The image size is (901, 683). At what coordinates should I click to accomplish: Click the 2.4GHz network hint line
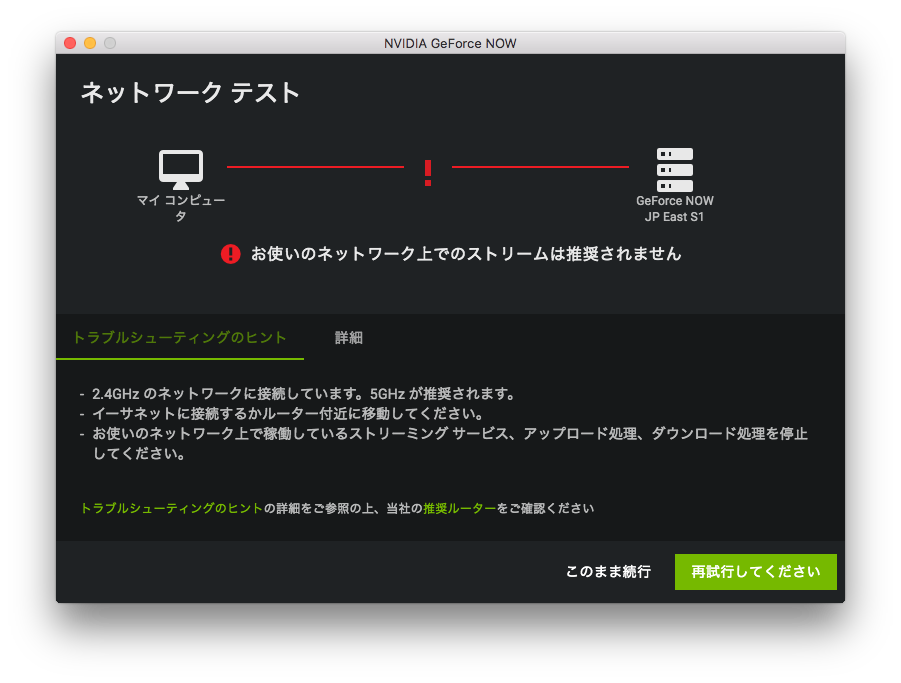(303, 394)
